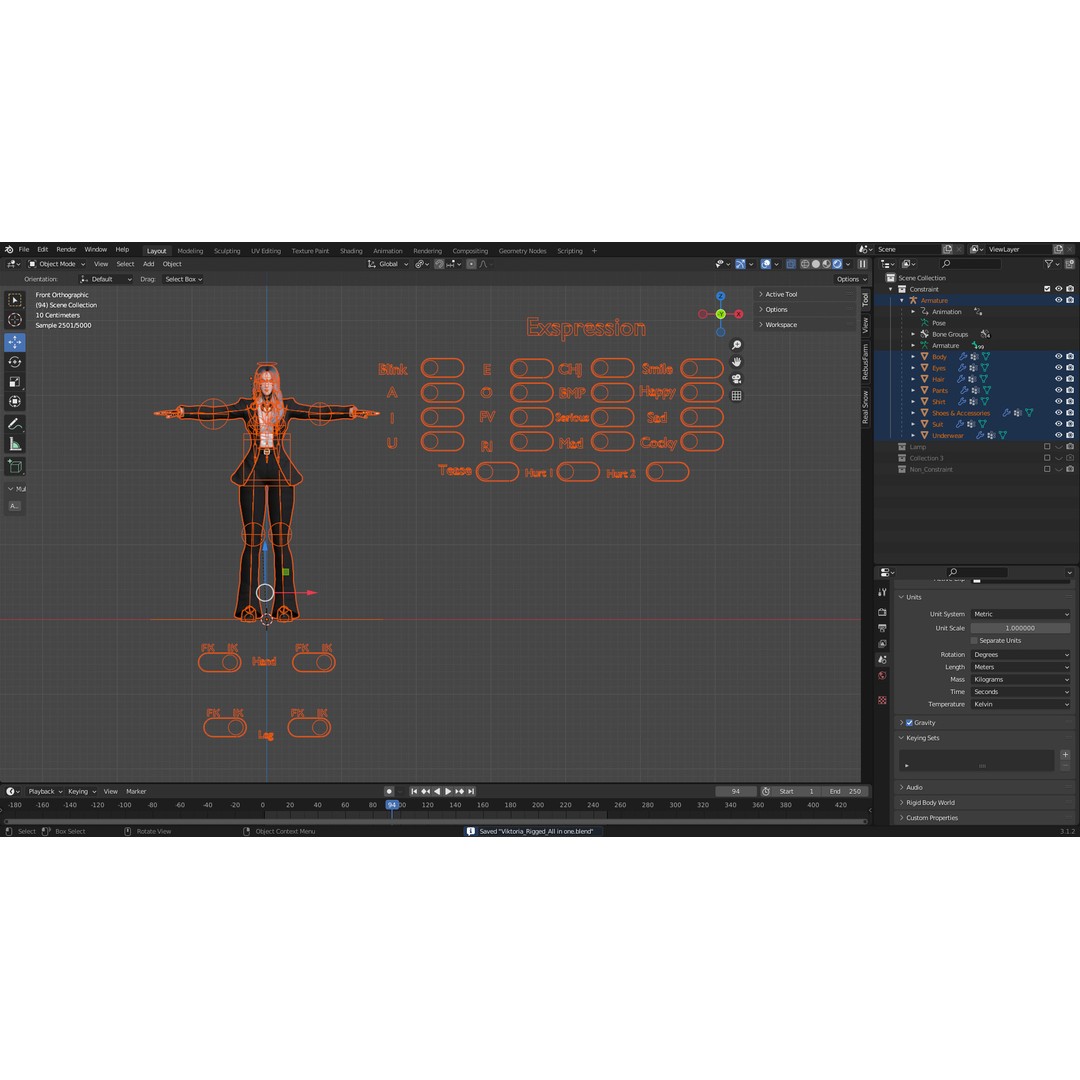The width and height of the screenshot is (1080, 1080).
Task: Click the Blender logo menu
Action: pyautogui.click(x=8, y=249)
